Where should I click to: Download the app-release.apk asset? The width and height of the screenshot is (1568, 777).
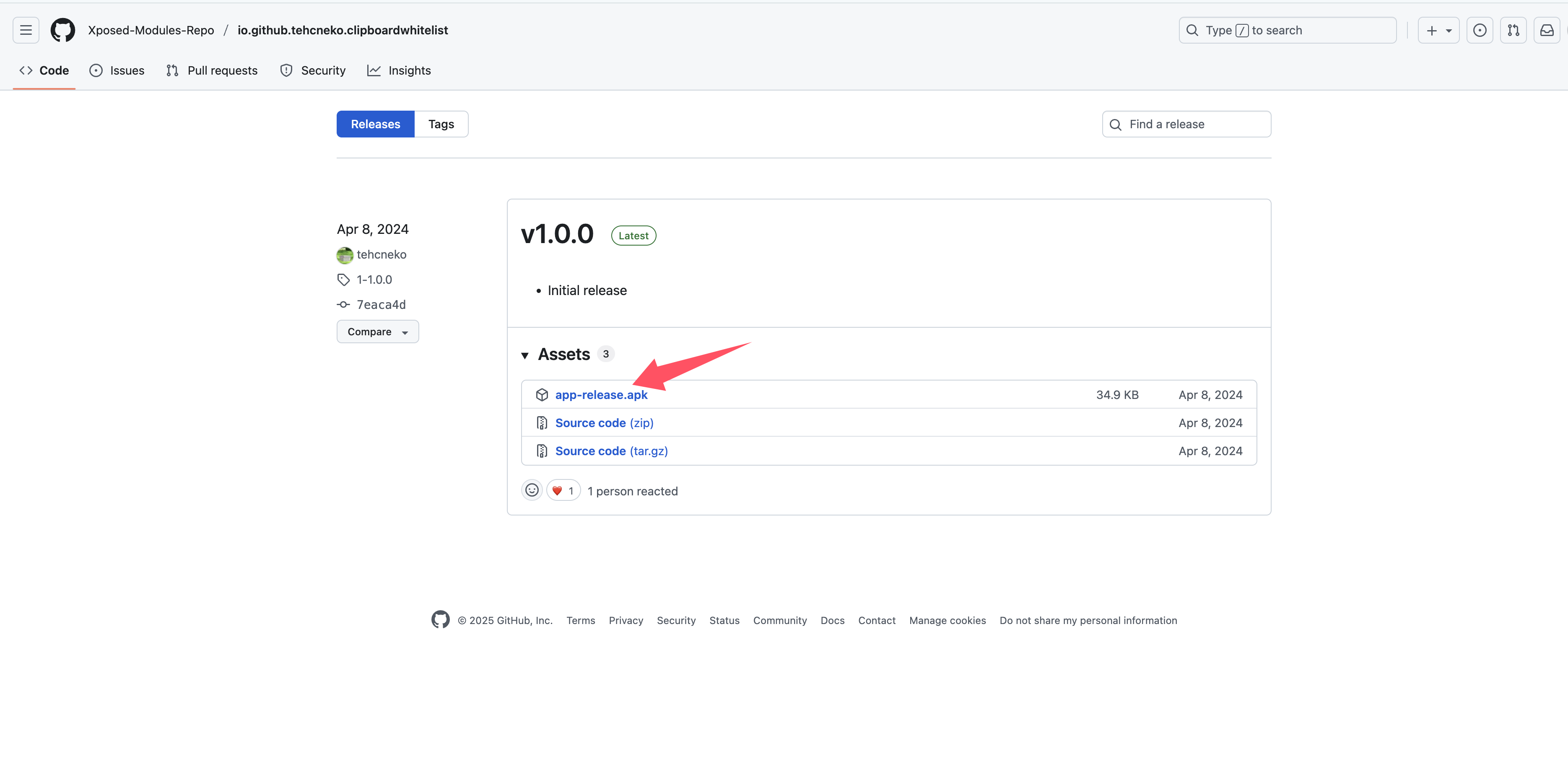601,394
